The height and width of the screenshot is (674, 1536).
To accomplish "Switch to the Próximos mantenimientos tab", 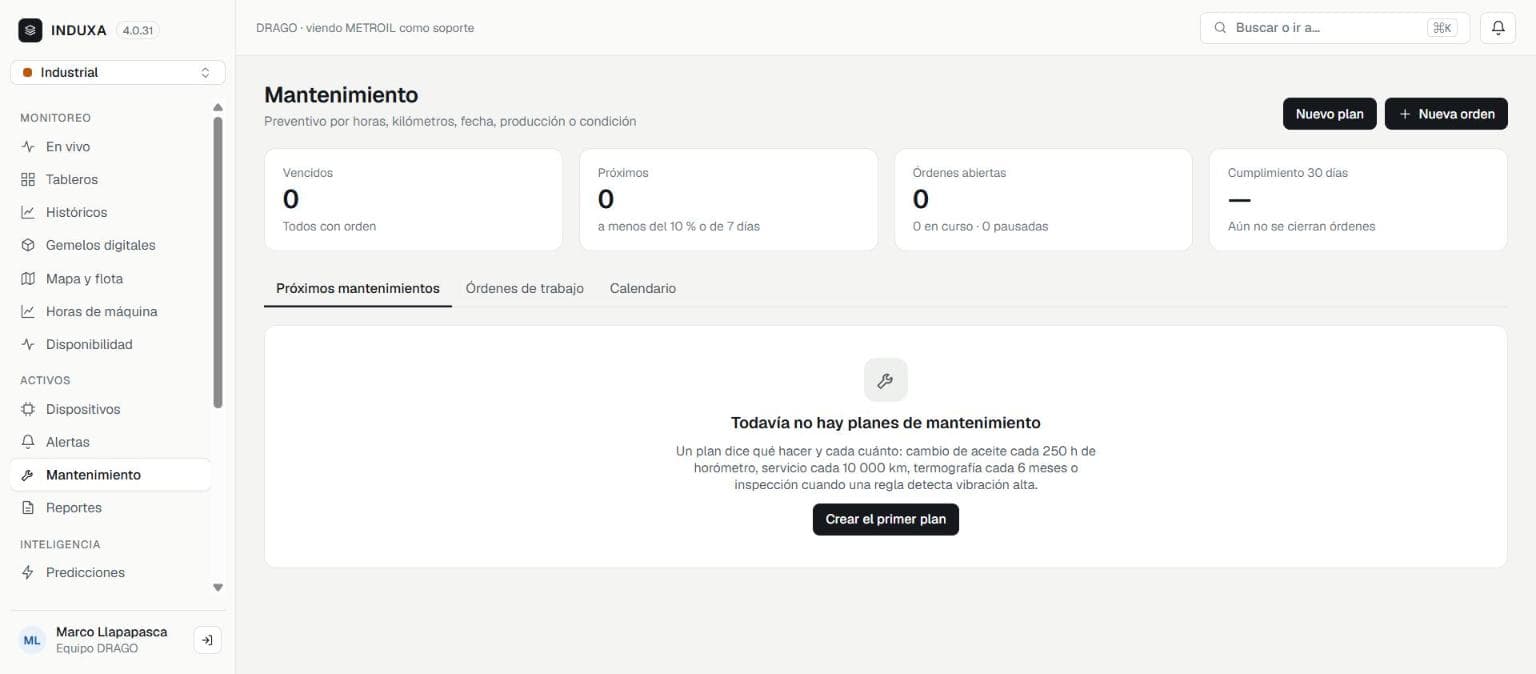I will click(358, 288).
